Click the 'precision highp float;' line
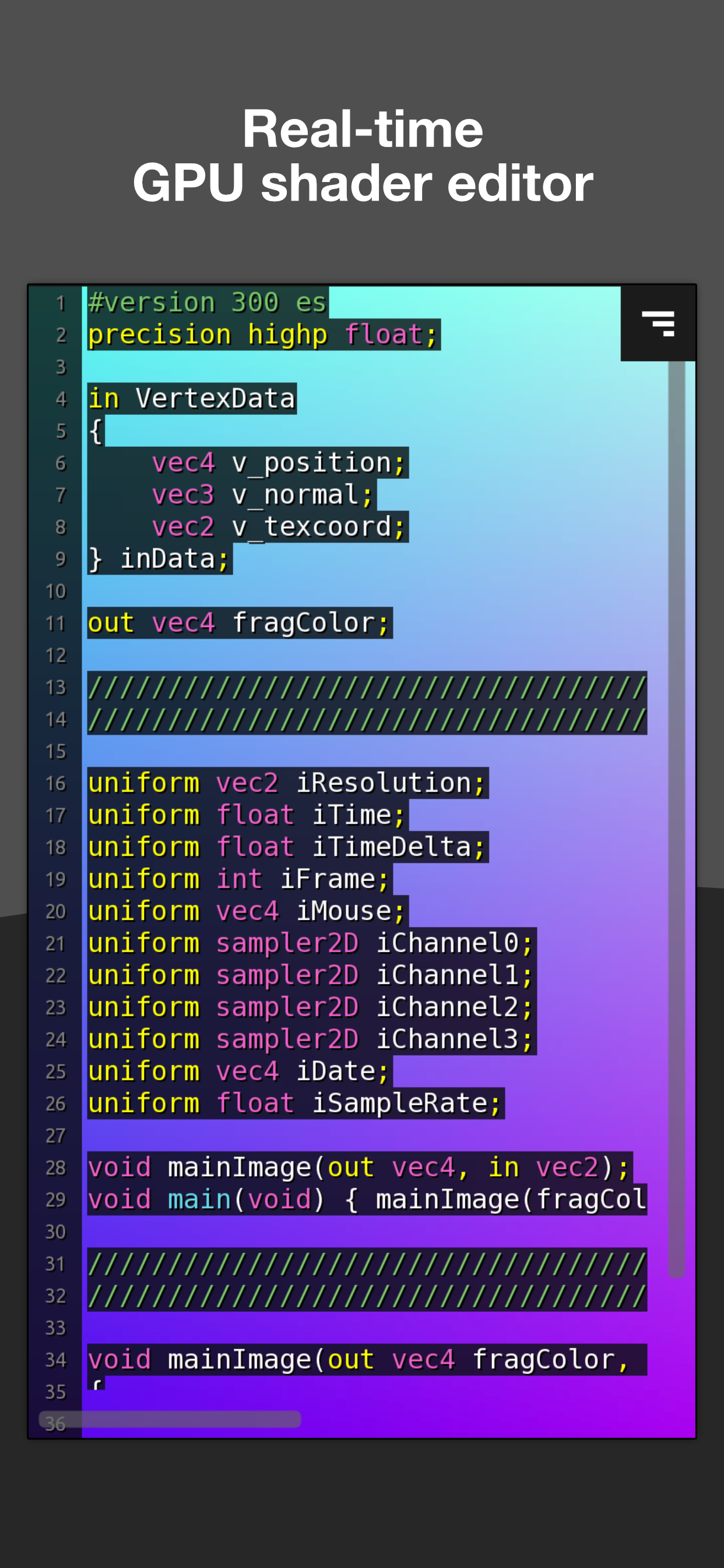Image resolution: width=724 pixels, height=1568 pixels. pyautogui.click(x=262, y=335)
